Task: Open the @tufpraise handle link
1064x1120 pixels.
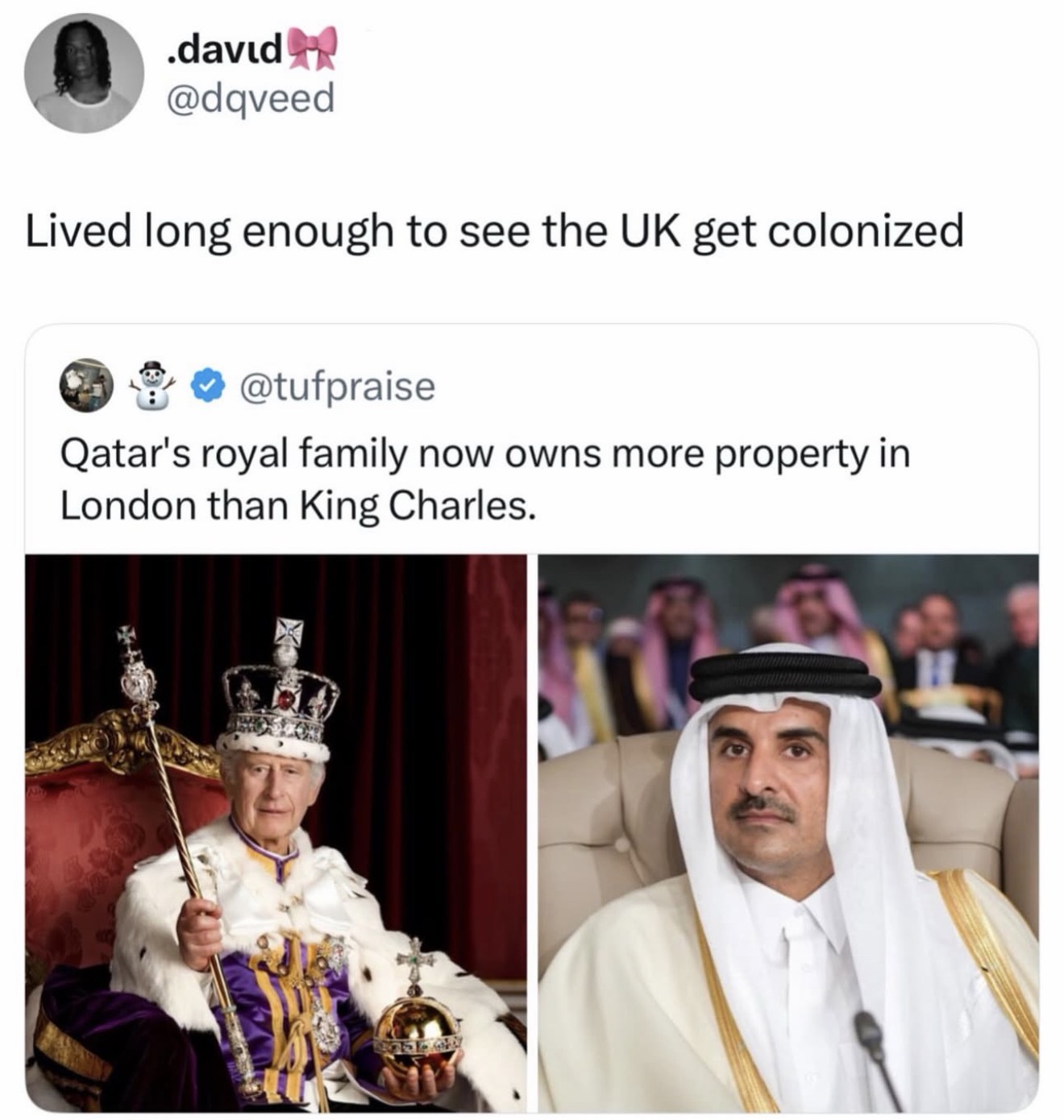Action: coord(337,387)
